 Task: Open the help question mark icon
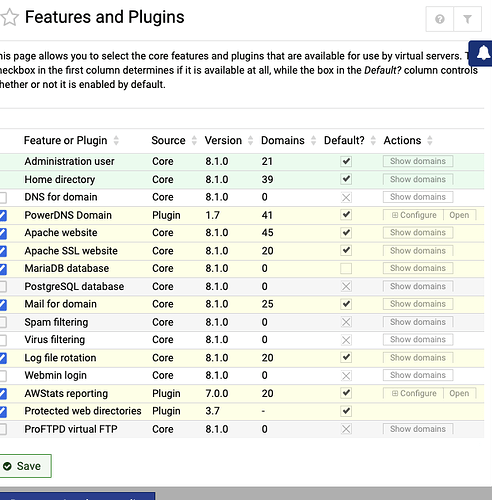click(x=440, y=19)
